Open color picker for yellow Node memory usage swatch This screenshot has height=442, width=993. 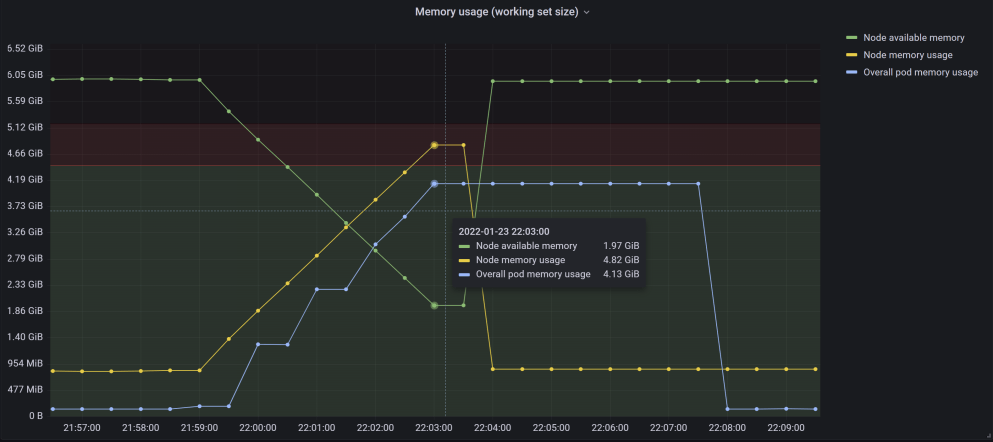(852, 55)
